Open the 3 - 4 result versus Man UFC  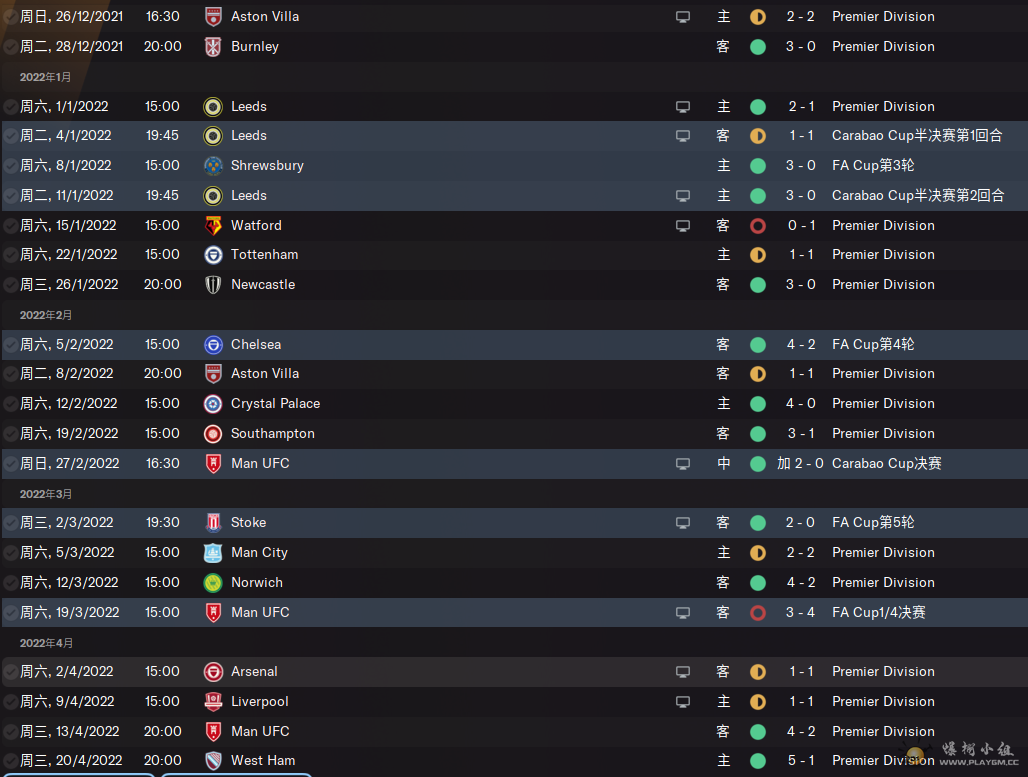tap(801, 612)
